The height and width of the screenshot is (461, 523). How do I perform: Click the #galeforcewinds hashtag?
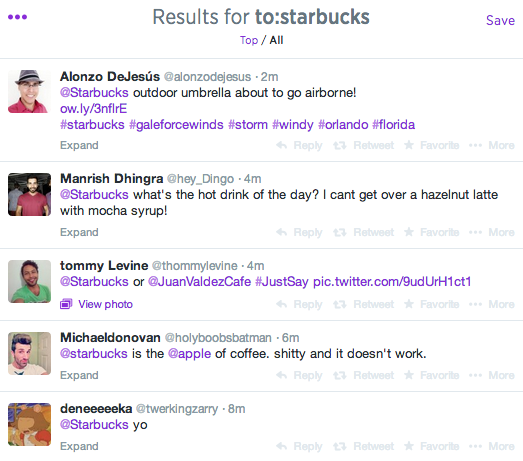[176, 125]
